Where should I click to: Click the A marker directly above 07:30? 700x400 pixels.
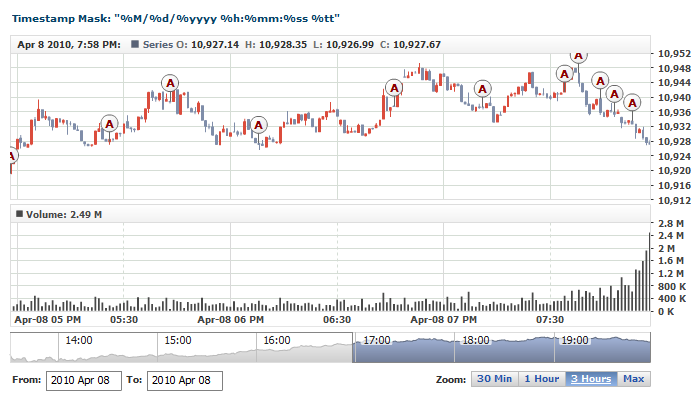point(564,73)
